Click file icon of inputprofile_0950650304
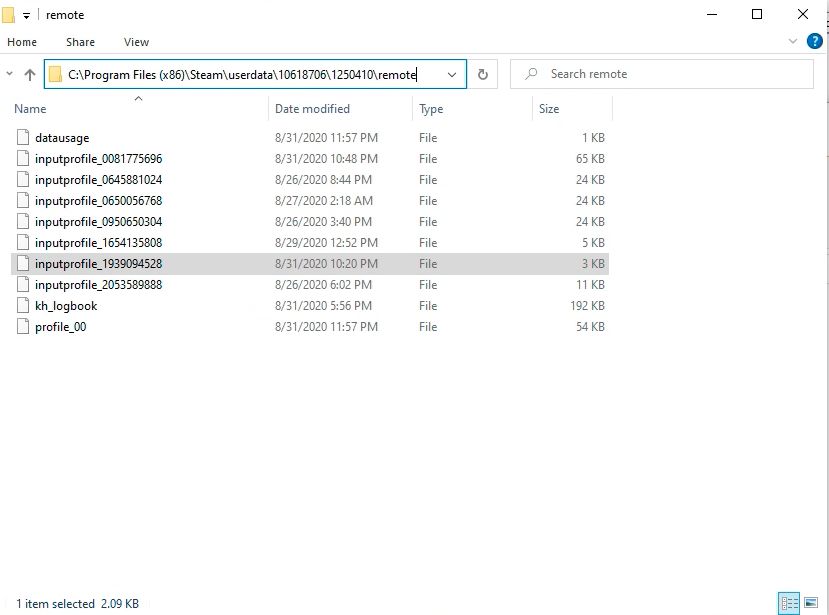The width and height of the screenshot is (829, 615). 23,221
